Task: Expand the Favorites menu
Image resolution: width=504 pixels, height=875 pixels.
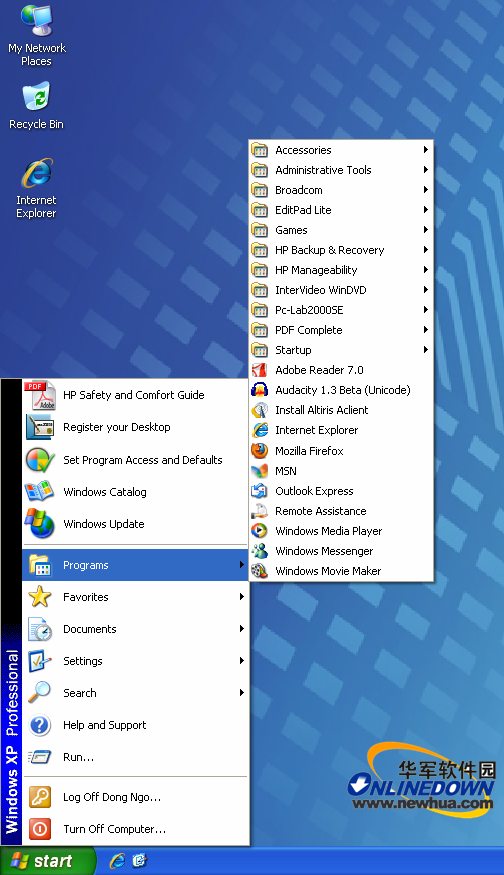Action: (136, 597)
